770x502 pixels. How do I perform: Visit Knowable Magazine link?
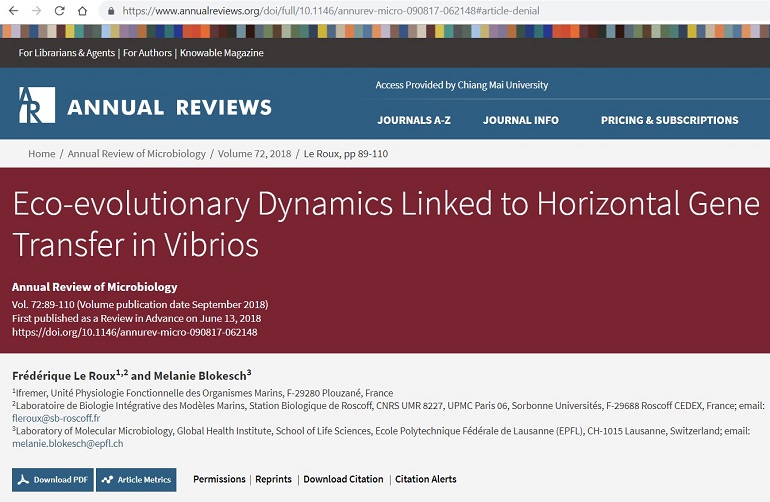click(221, 53)
